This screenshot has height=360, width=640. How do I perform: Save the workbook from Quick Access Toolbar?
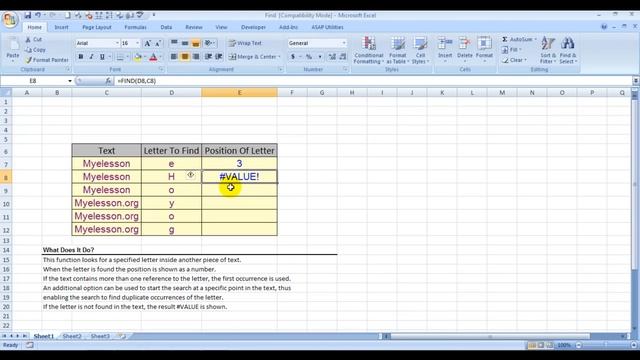27,15
